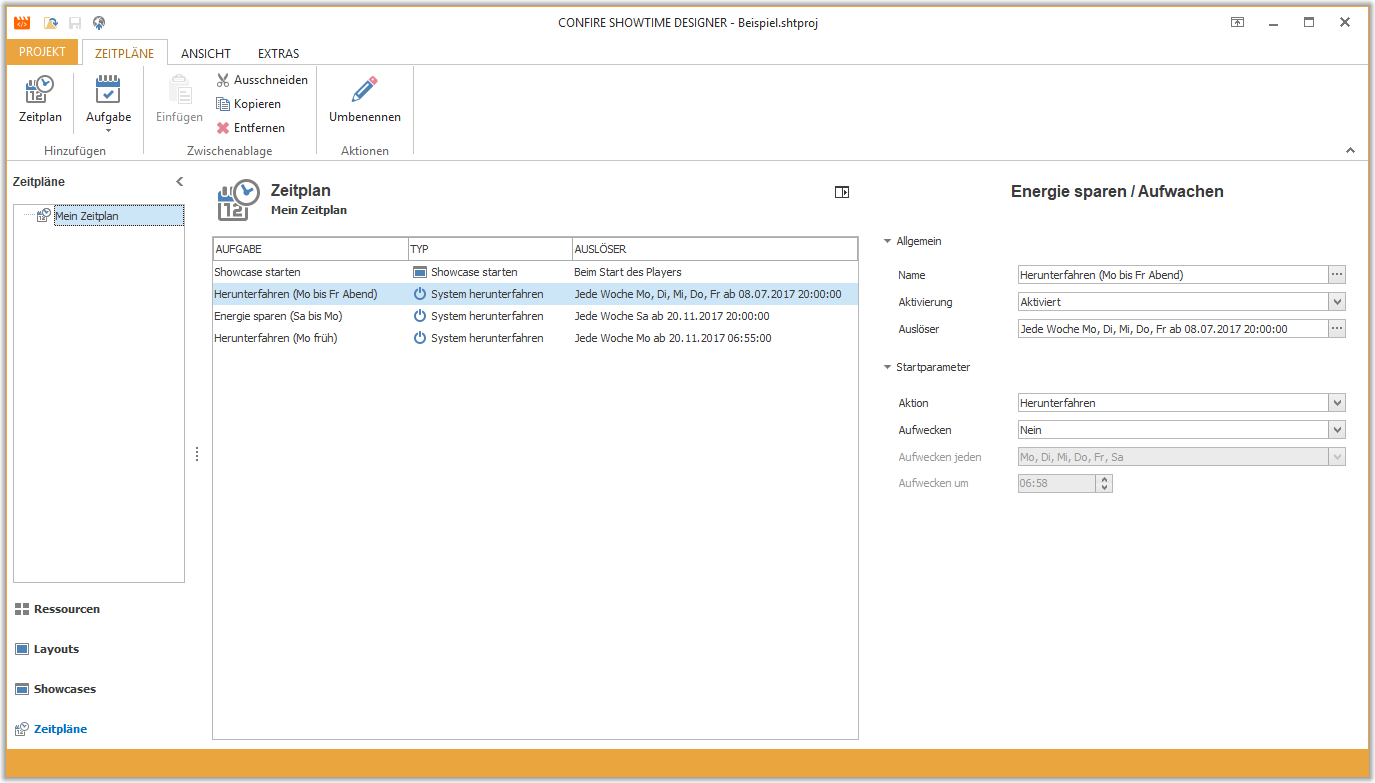1375x783 pixels.
Task: Open the Auslöser ellipsis trigger editor
Action: click(1337, 329)
